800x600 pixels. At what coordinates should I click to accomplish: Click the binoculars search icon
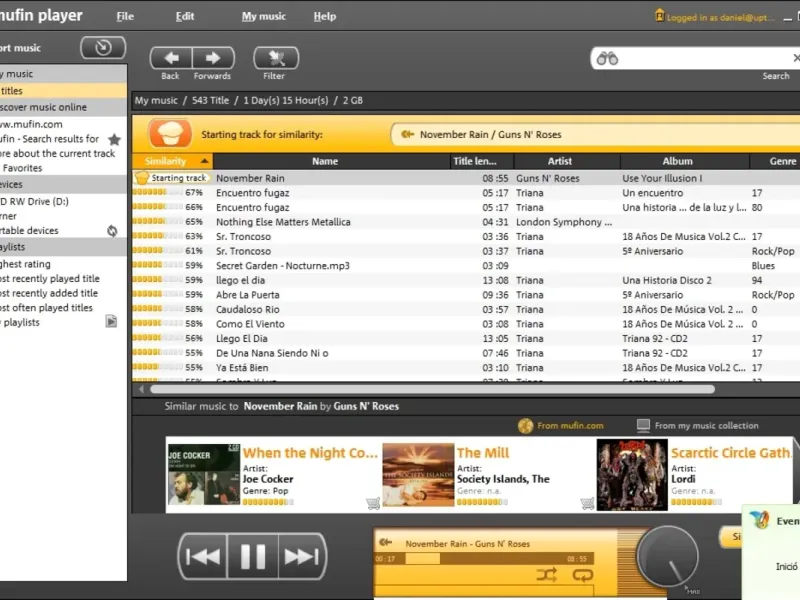click(x=607, y=59)
